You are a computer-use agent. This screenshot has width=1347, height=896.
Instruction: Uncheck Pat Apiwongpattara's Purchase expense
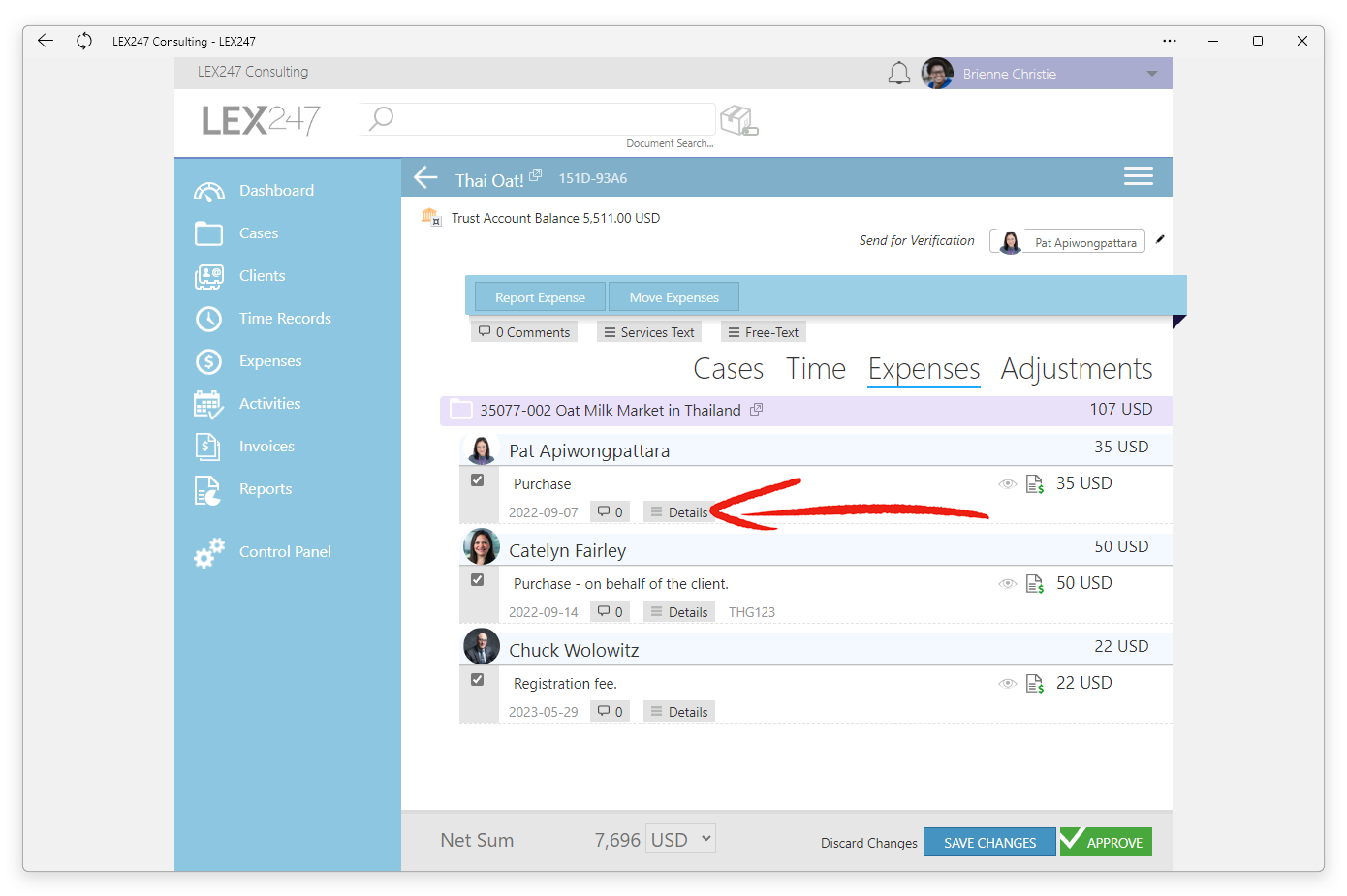click(x=478, y=480)
